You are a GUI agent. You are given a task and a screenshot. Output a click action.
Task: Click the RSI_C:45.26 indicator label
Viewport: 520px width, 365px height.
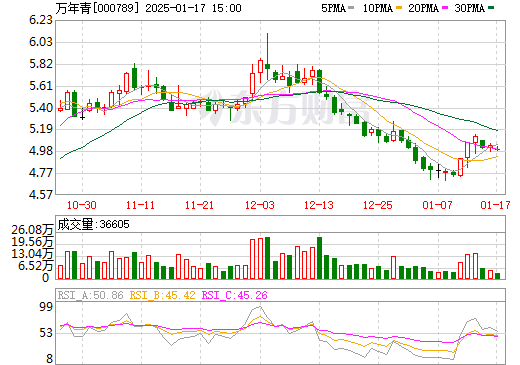235,295
